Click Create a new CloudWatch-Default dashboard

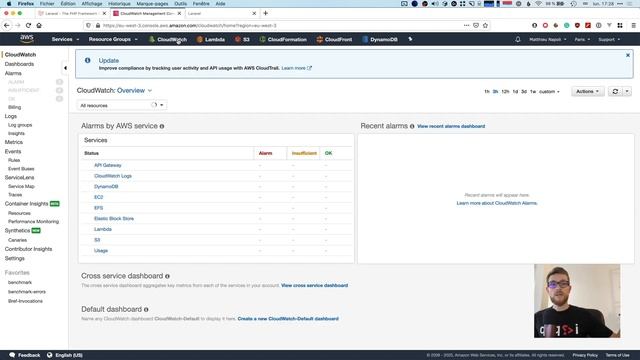point(288,319)
